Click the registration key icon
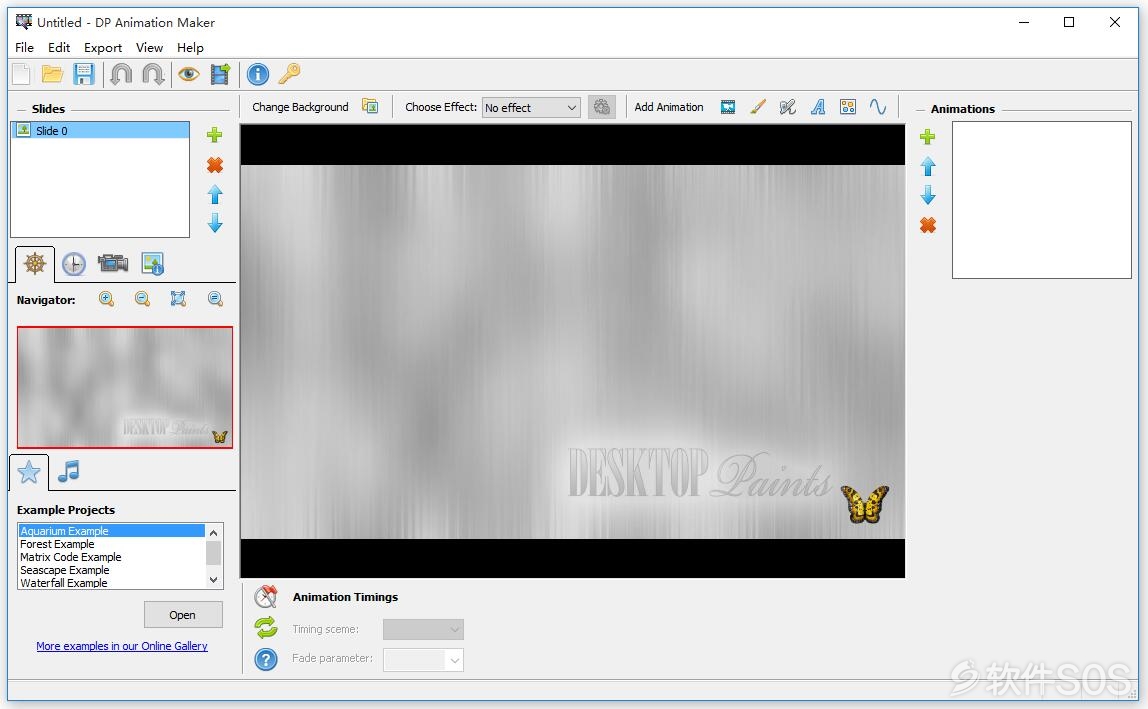 click(x=289, y=74)
